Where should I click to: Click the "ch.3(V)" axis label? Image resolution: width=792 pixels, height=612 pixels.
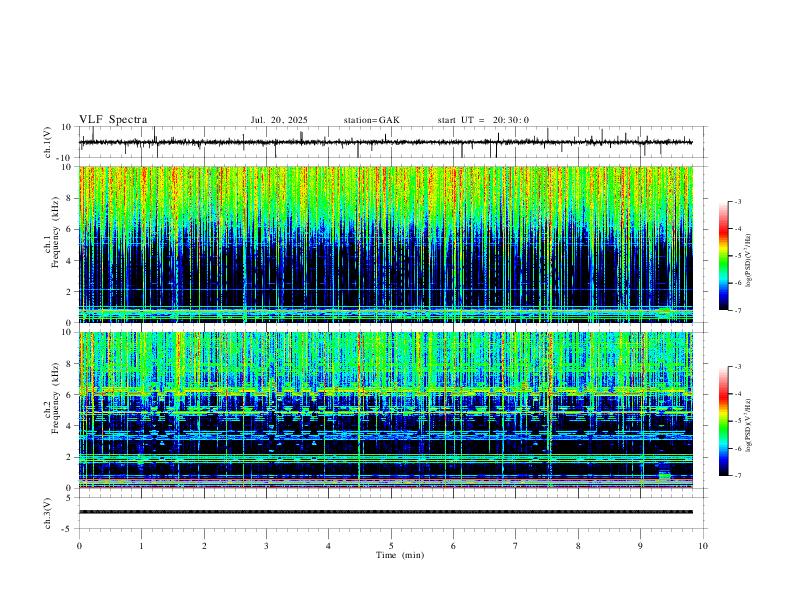coord(47,513)
